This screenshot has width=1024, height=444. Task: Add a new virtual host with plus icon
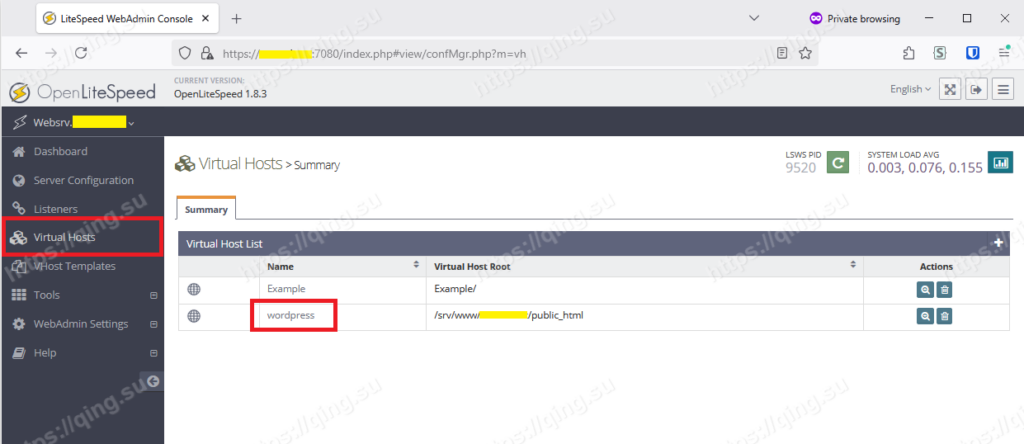pyautogui.click(x=998, y=243)
